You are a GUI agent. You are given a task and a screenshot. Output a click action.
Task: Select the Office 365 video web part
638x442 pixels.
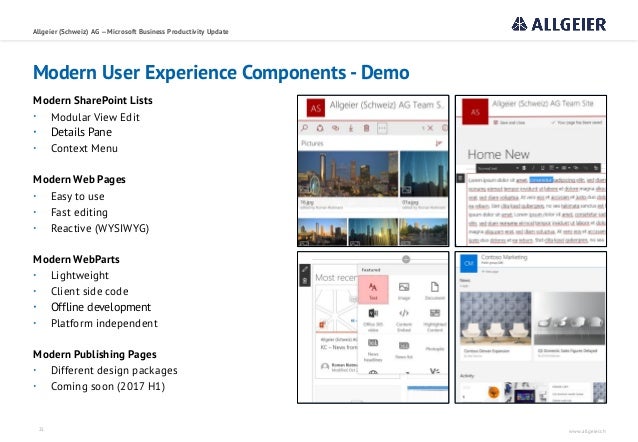coord(373,320)
